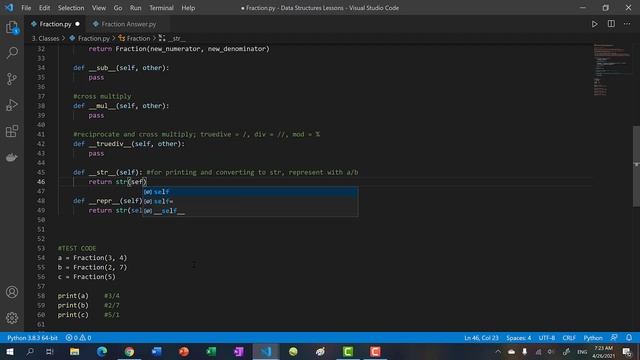Show hidden system tray icons chevron
The image size is (640, 360).
point(498,351)
